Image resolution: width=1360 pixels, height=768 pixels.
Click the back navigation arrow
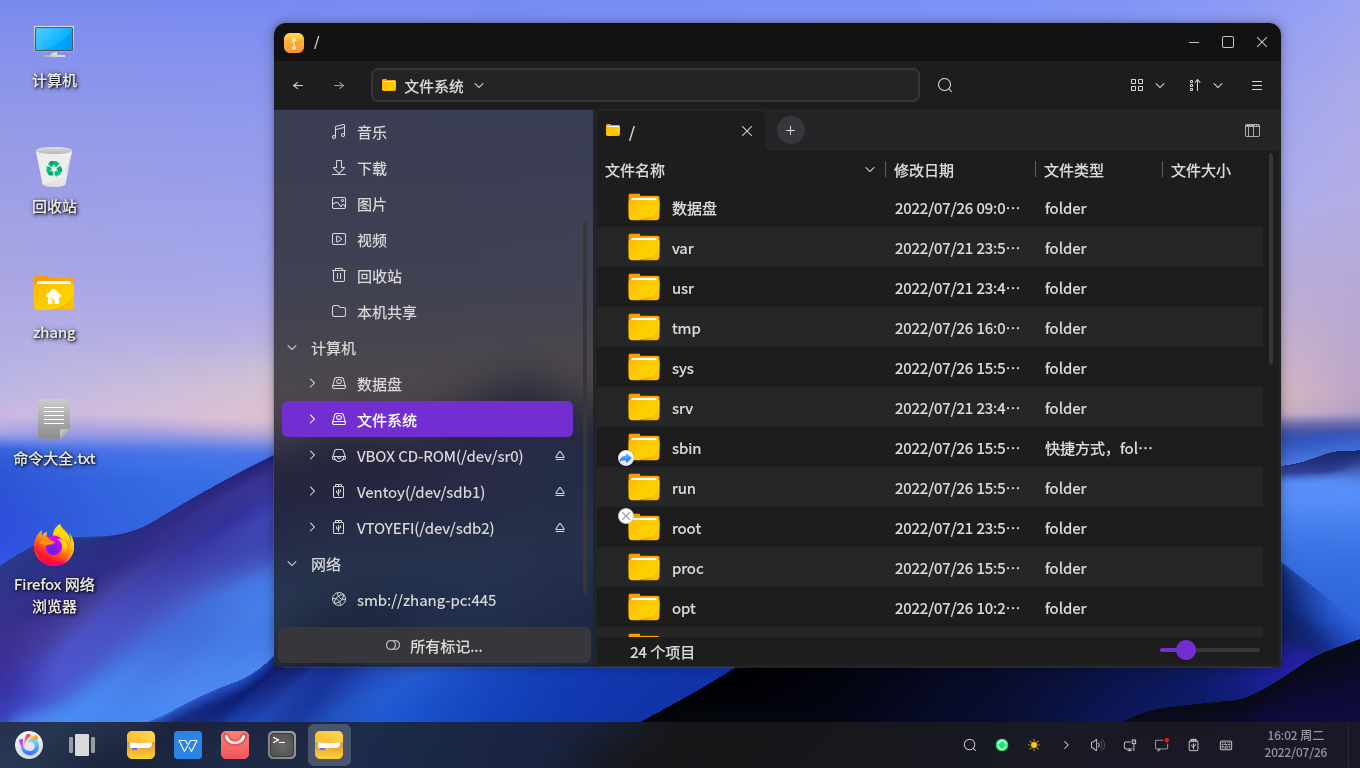(297, 85)
